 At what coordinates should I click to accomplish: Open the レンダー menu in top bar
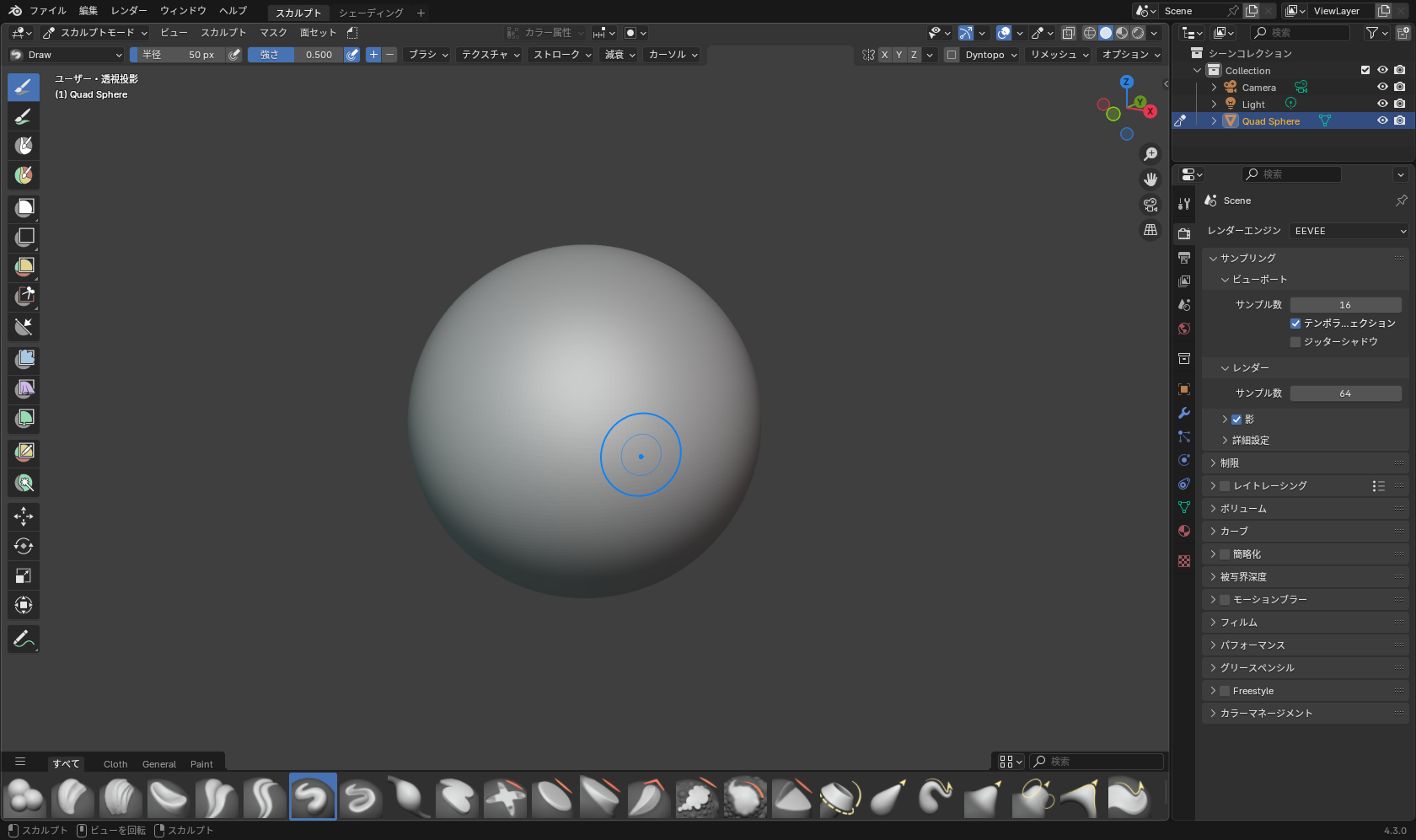[x=129, y=11]
